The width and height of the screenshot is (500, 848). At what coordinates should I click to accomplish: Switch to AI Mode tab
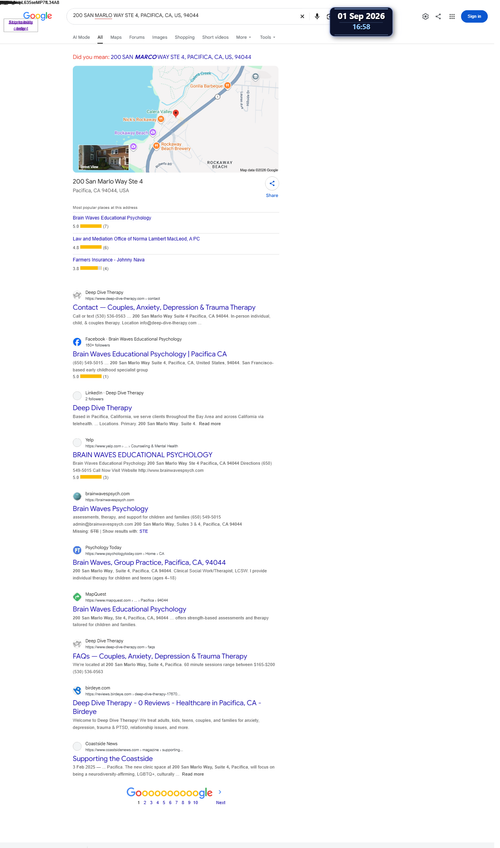(81, 37)
